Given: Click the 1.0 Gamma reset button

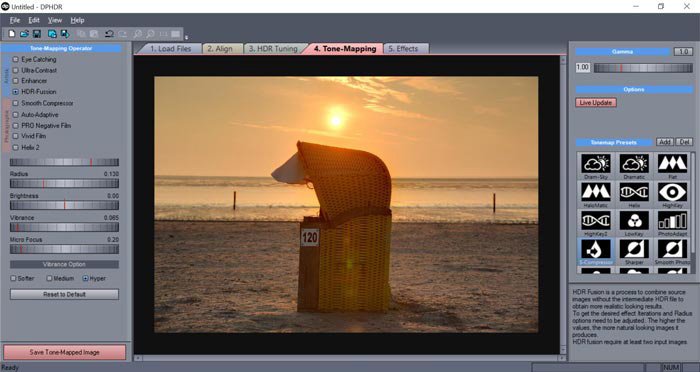Looking at the screenshot, I should (x=683, y=51).
